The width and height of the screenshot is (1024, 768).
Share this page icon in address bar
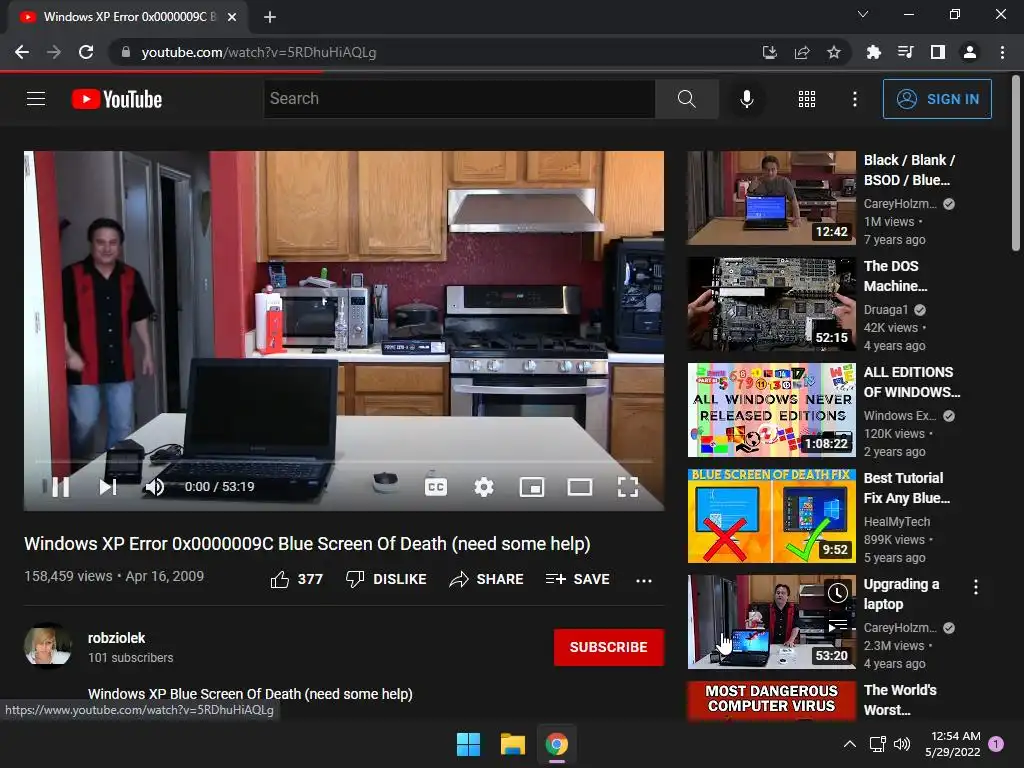point(802,52)
